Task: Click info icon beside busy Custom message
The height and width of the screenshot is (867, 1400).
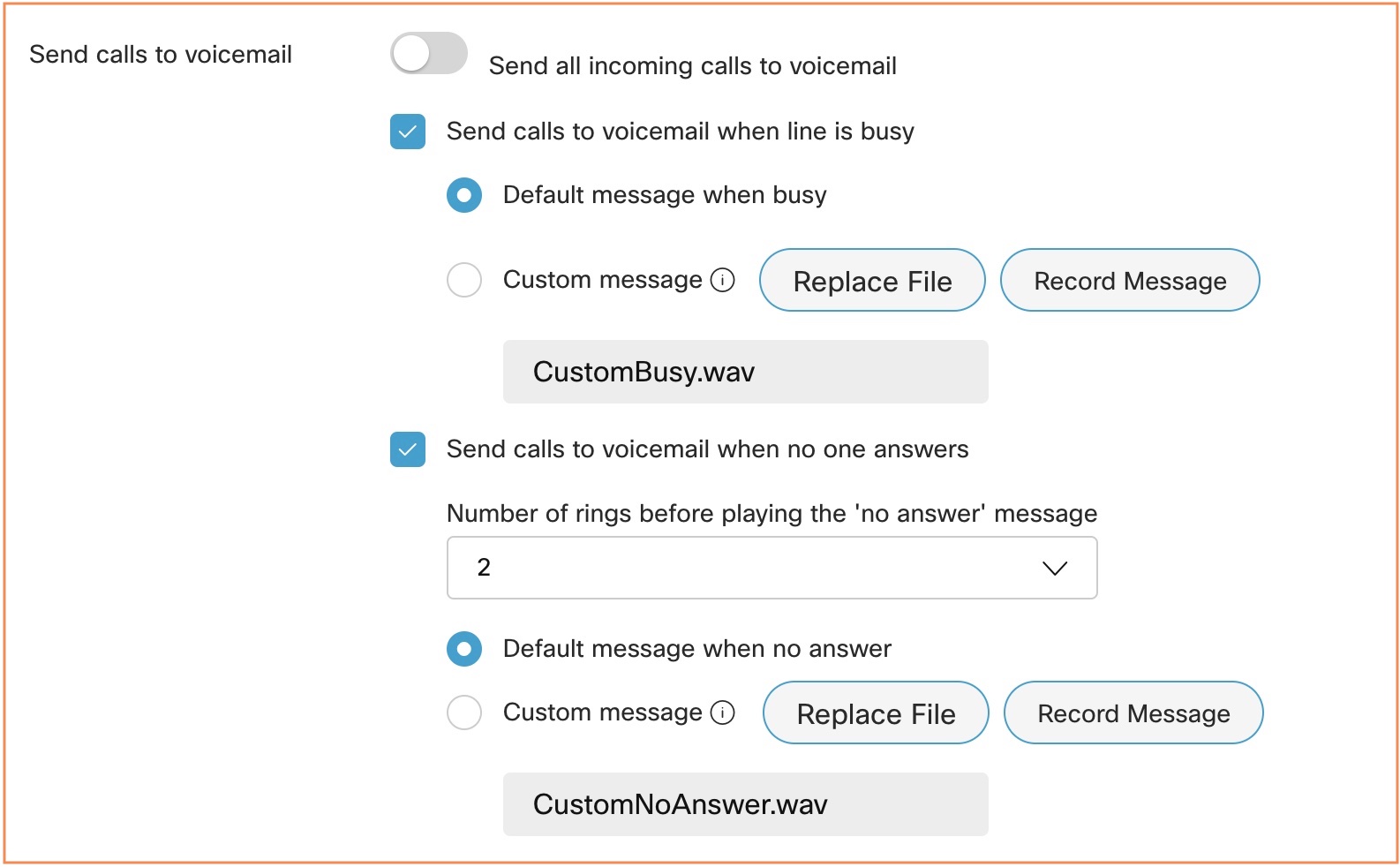Action: [722, 280]
